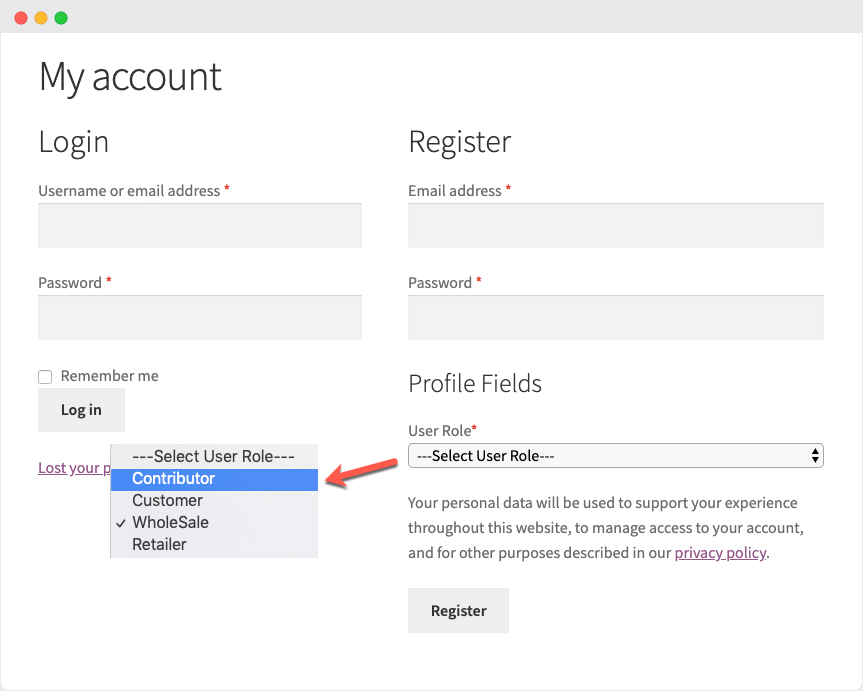
Task: Select "Contributor" from the user role list
Action: (173, 478)
